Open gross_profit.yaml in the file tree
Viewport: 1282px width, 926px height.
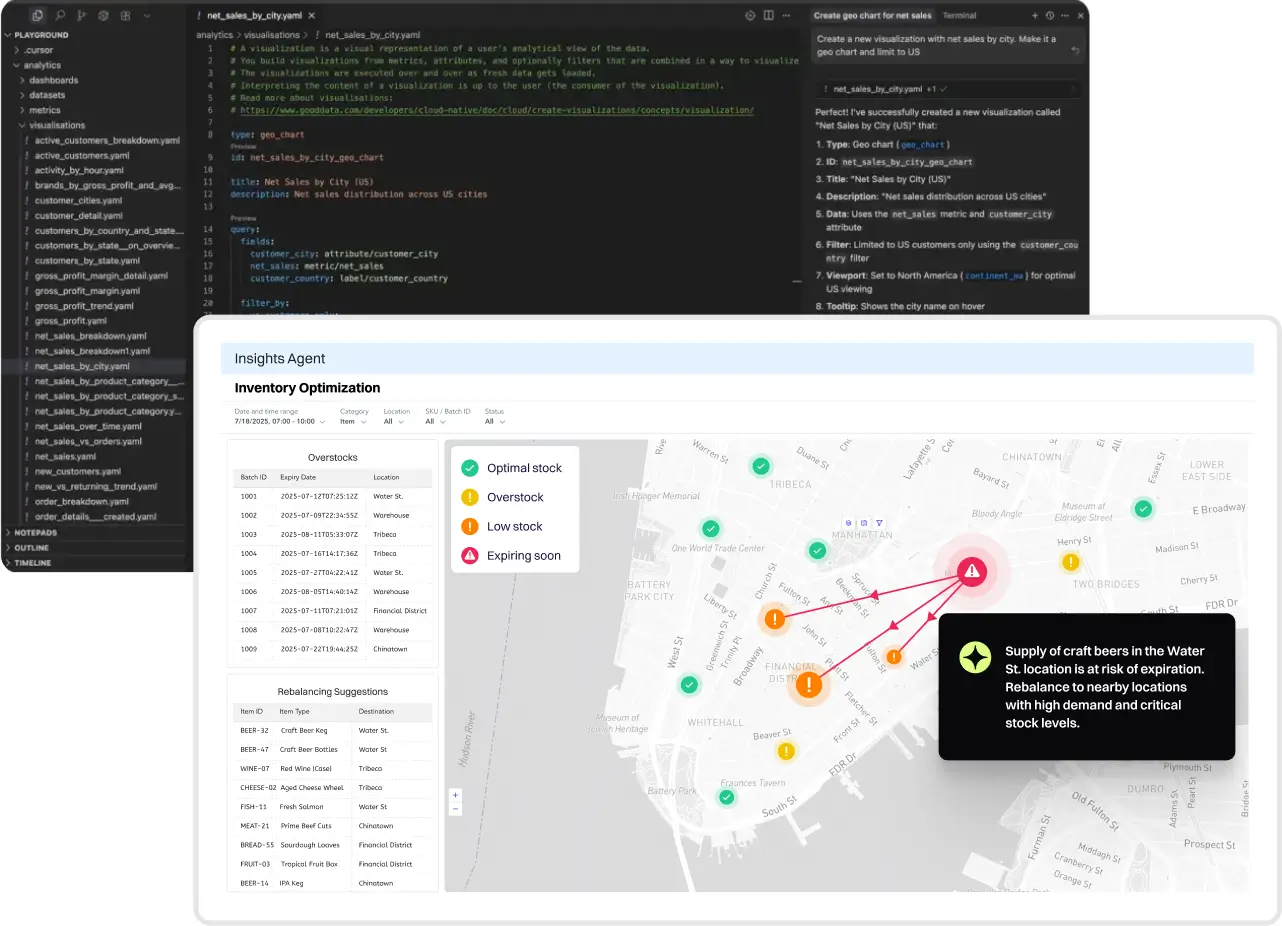pos(71,321)
